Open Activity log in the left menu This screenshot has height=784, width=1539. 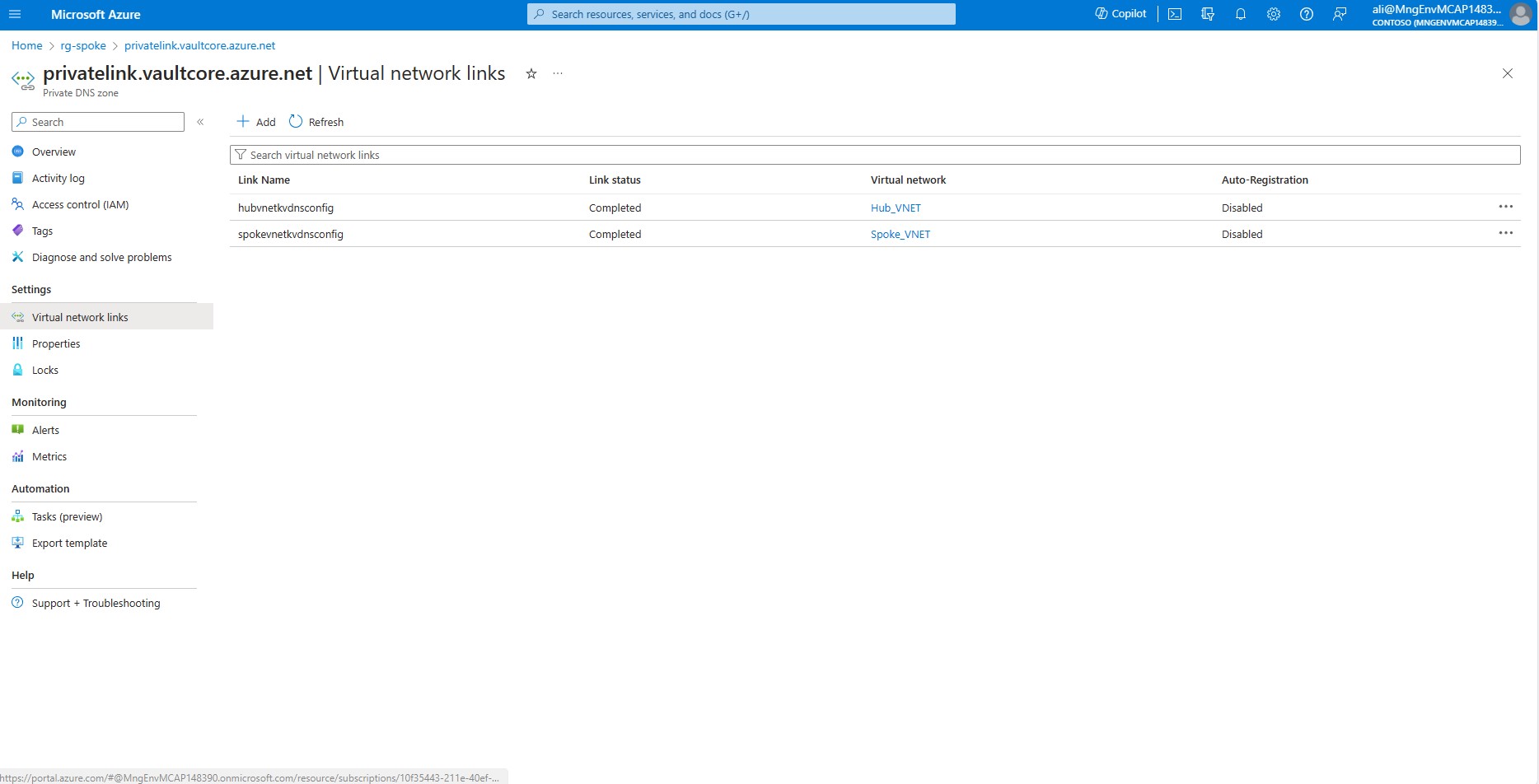tap(58, 178)
